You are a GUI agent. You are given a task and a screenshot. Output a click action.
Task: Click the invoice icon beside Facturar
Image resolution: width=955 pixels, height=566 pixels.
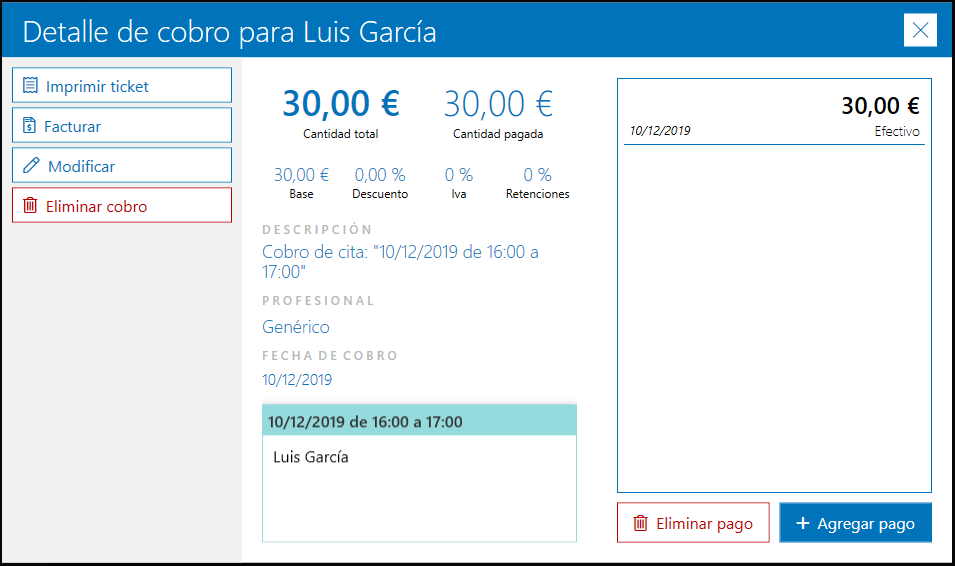(x=30, y=126)
